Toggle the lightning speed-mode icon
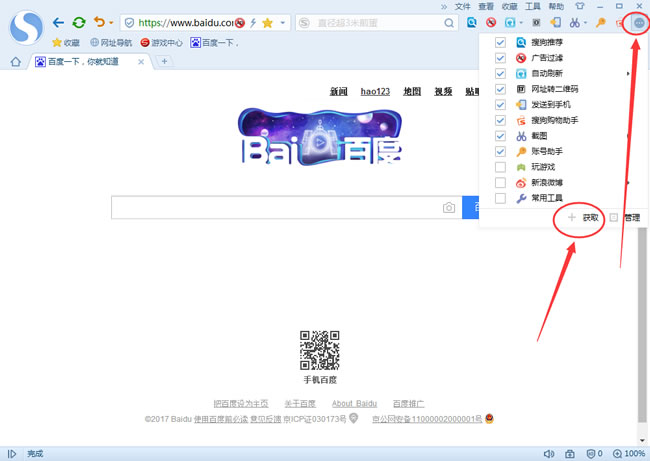 click(x=253, y=23)
